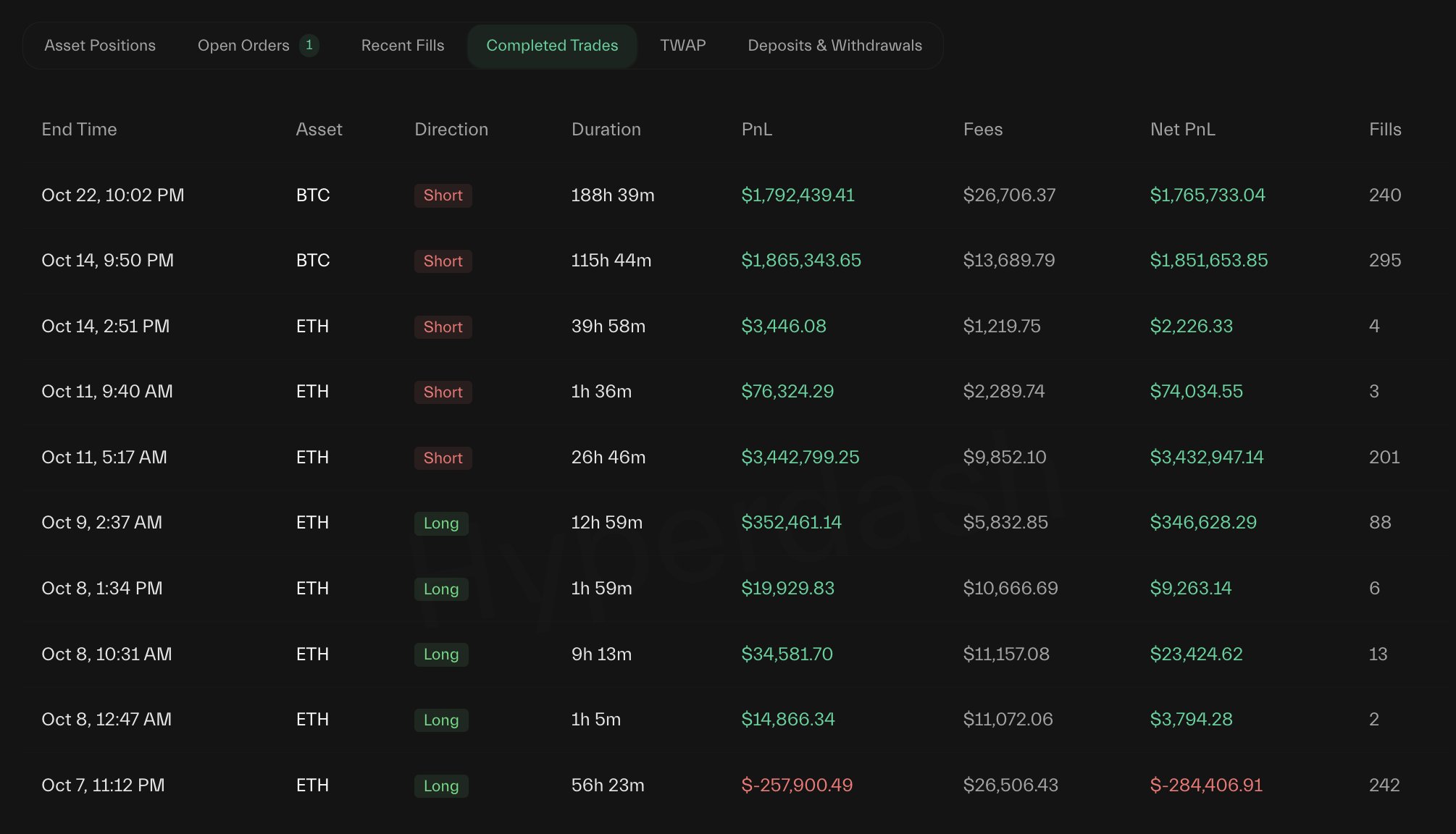Switch to the TWAP tab
Screen dimensions: 1456x834
(x=682, y=46)
